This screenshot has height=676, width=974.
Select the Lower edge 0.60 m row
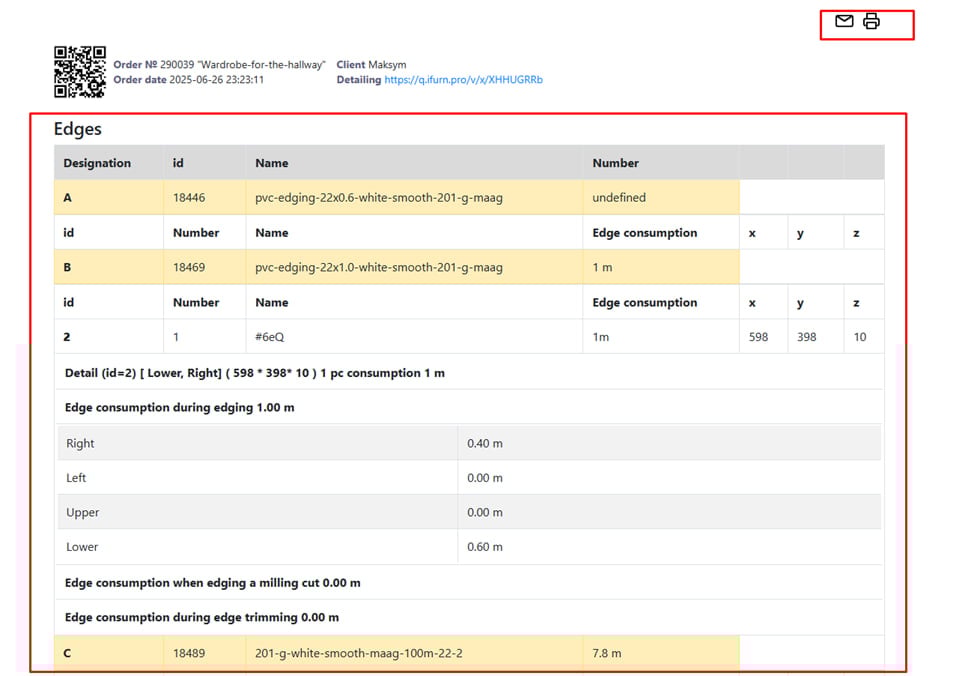click(x=468, y=547)
